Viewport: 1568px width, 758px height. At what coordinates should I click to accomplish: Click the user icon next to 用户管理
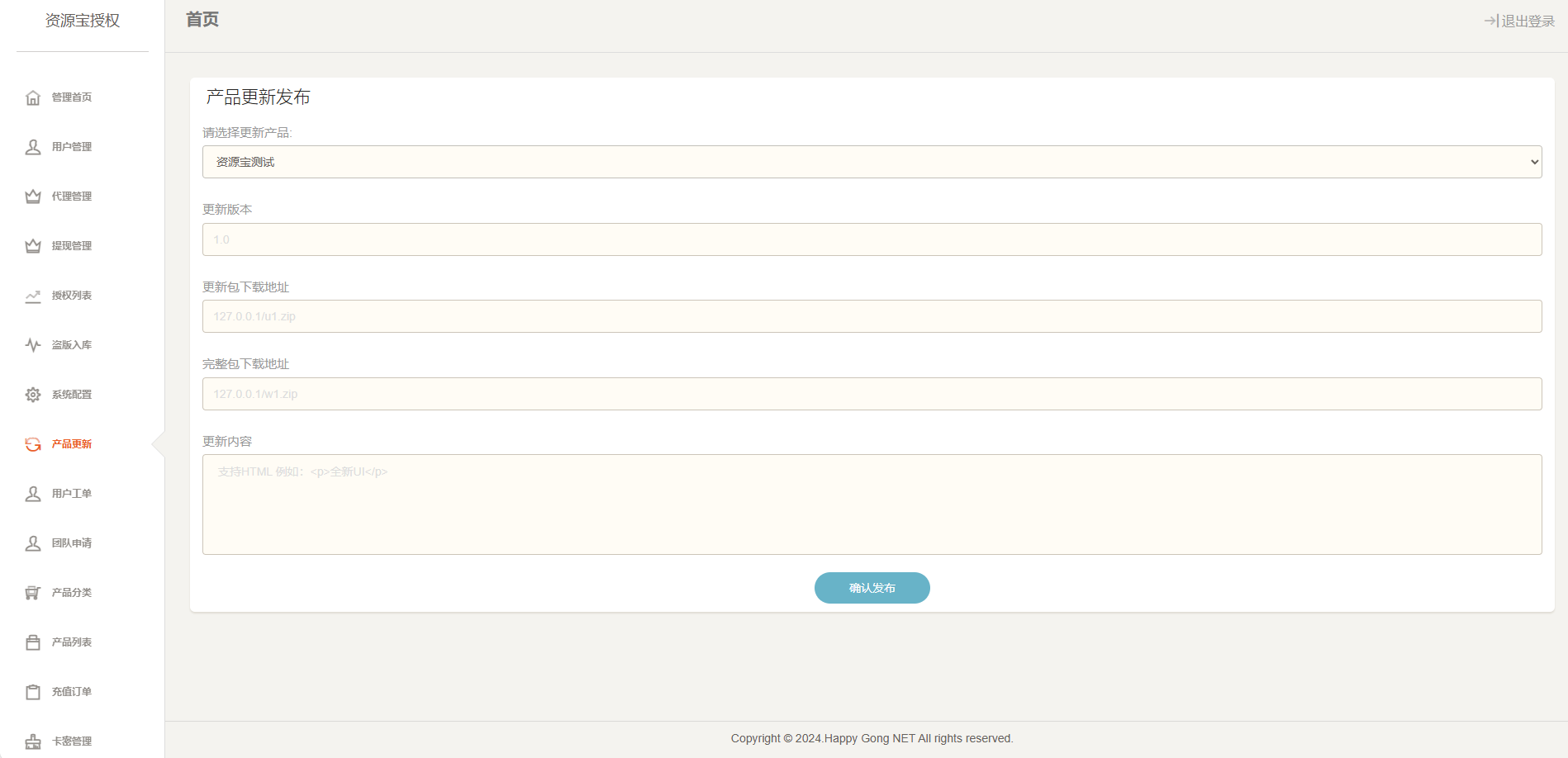pyautogui.click(x=33, y=147)
